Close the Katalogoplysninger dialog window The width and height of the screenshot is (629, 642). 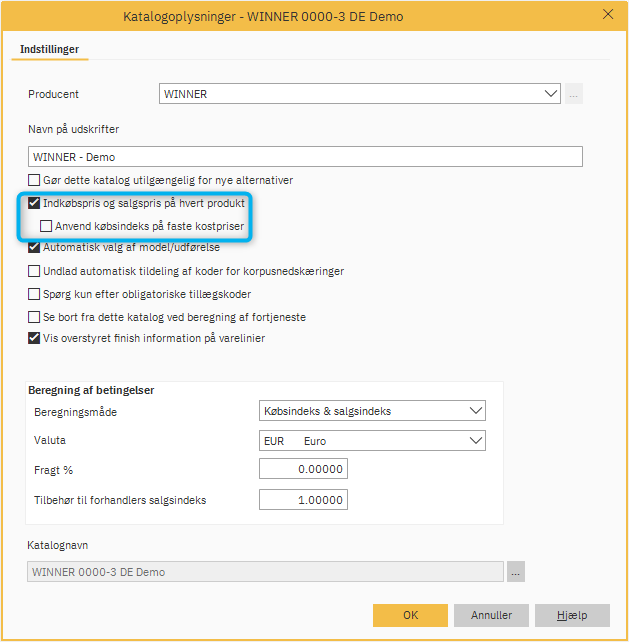[x=608, y=14]
